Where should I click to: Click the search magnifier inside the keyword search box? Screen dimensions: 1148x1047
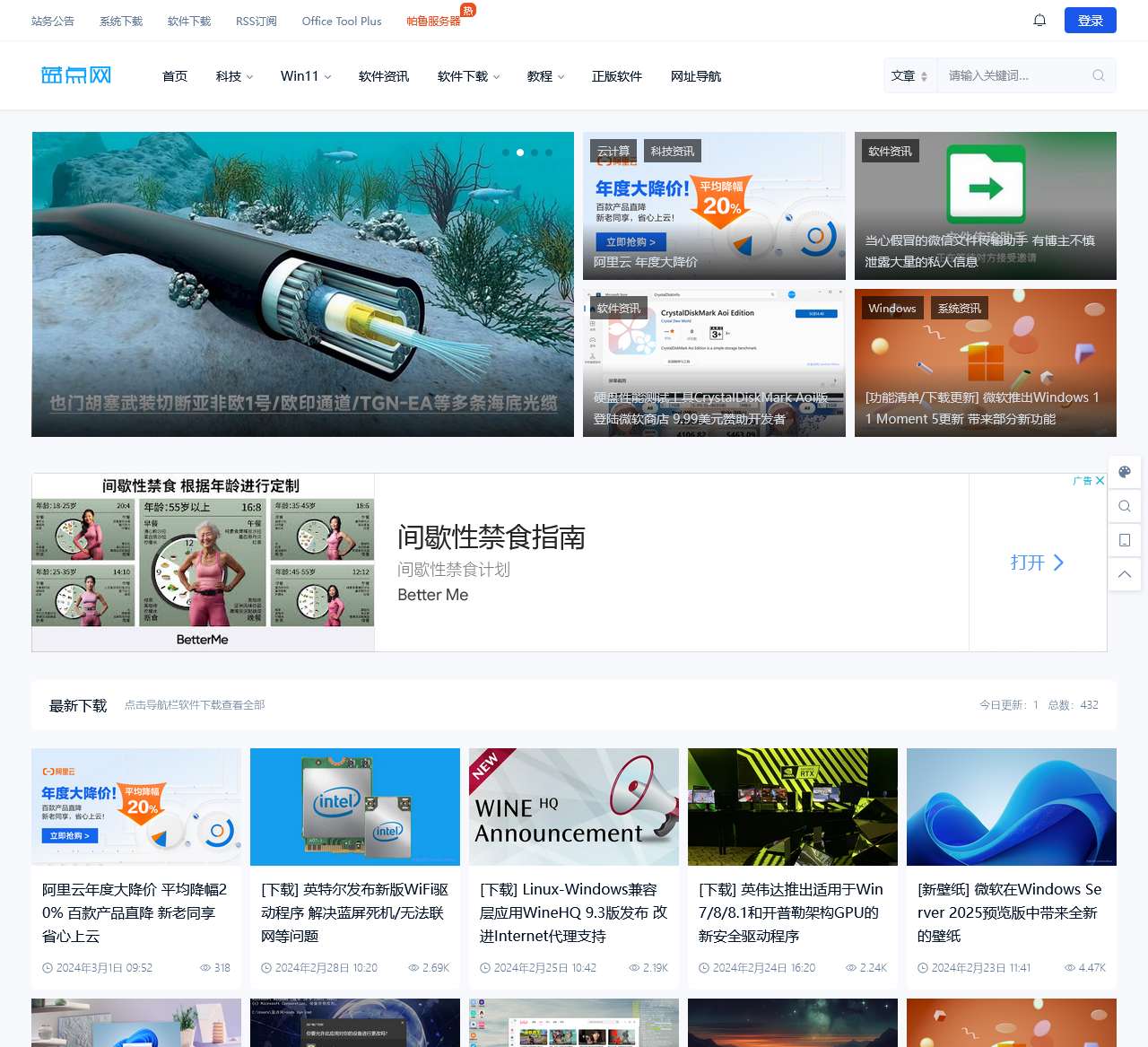click(x=1098, y=75)
